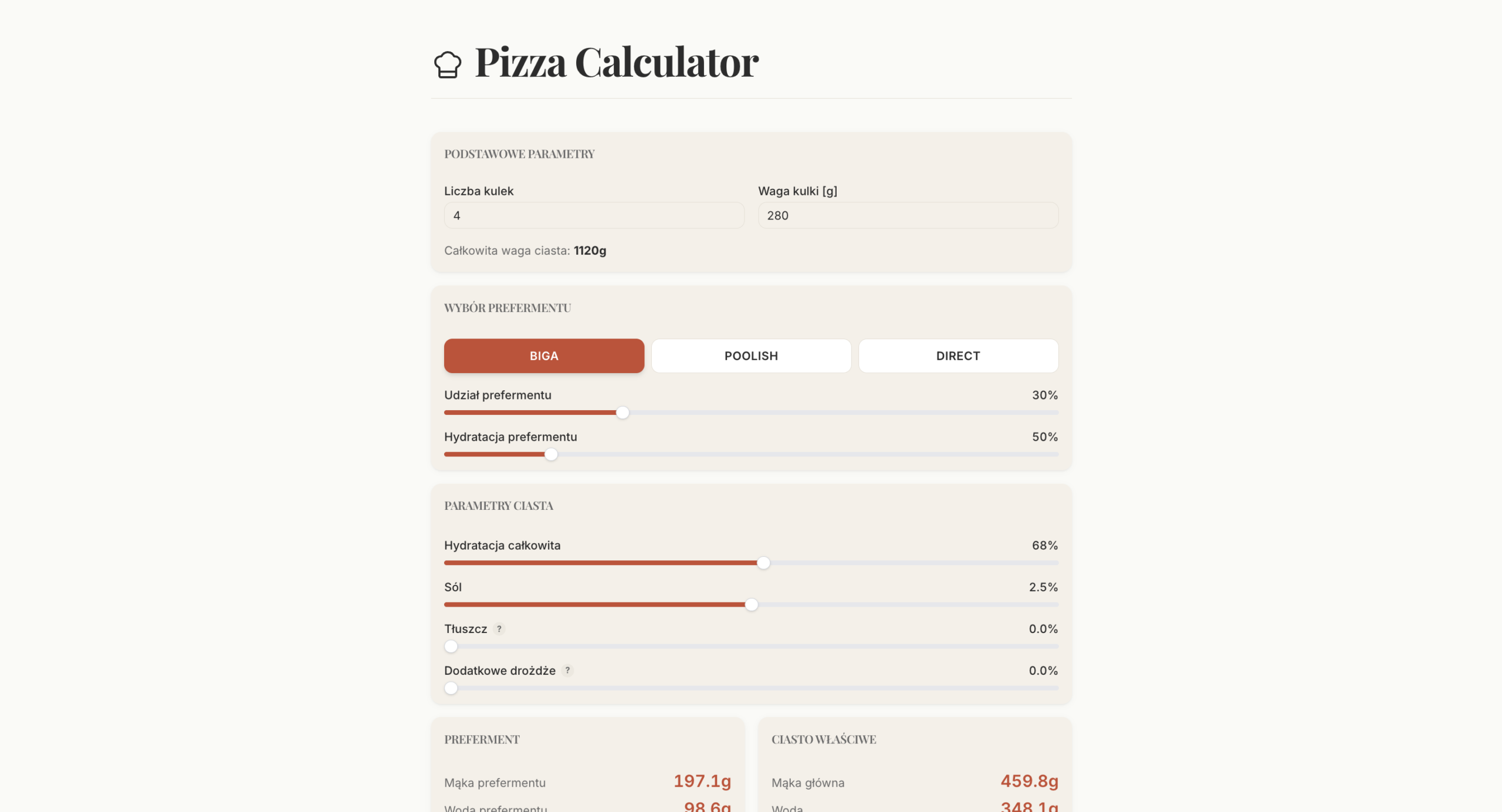Viewport: 1502px width, 812px height.
Task: Click the Dodatkowe drożdże help icon
Action: pos(567,670)
